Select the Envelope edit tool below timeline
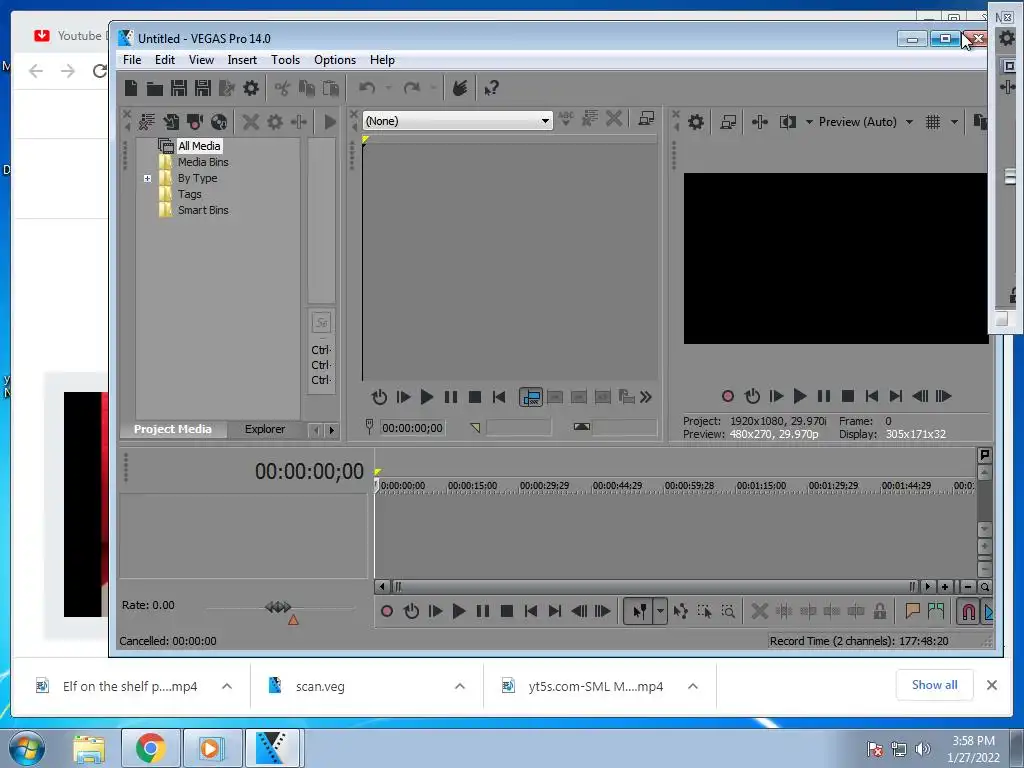This screenshot has width=1024, height=768. pos(680,611)
